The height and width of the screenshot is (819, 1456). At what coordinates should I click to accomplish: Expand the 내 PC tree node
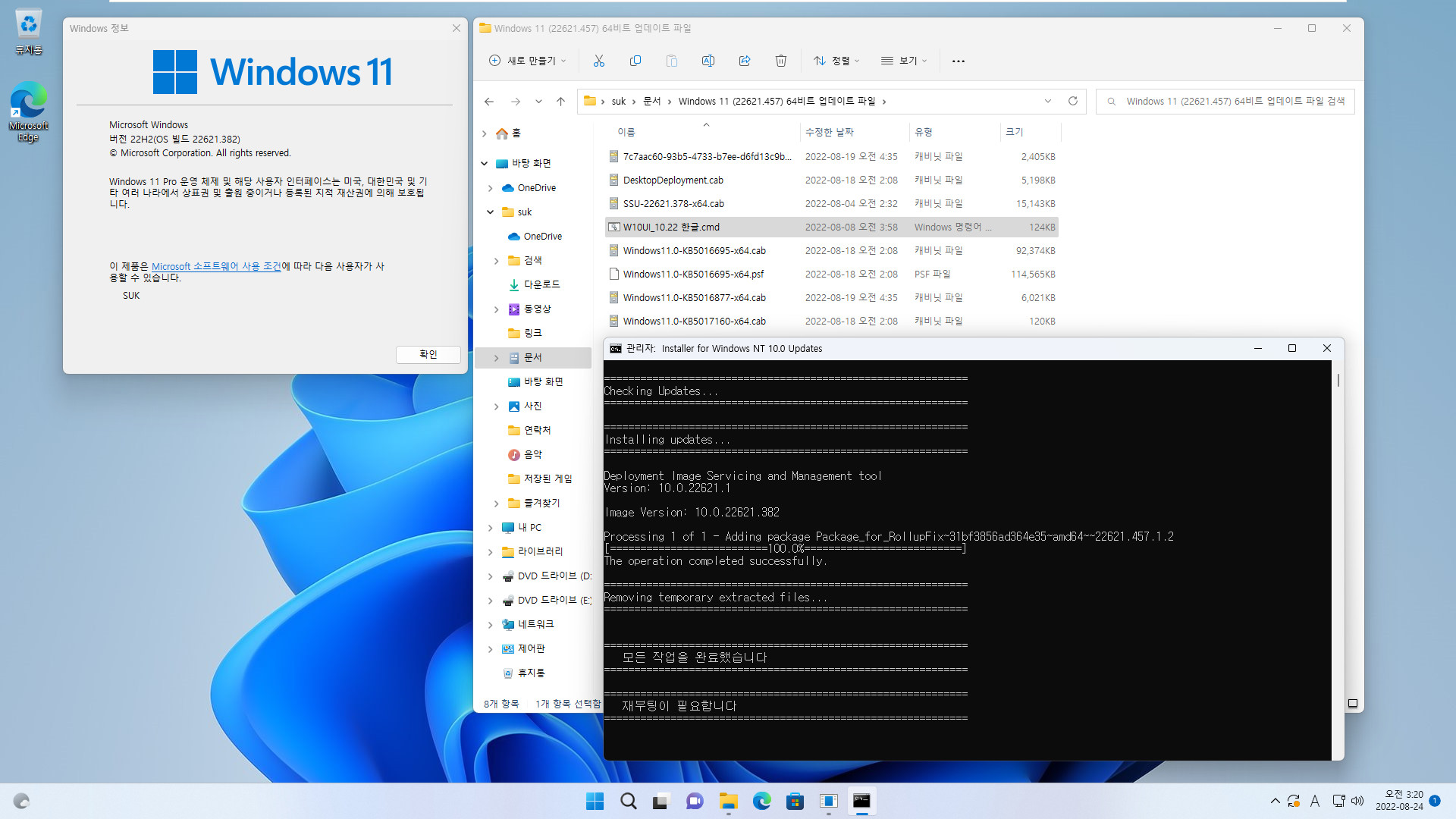point(491,528)
